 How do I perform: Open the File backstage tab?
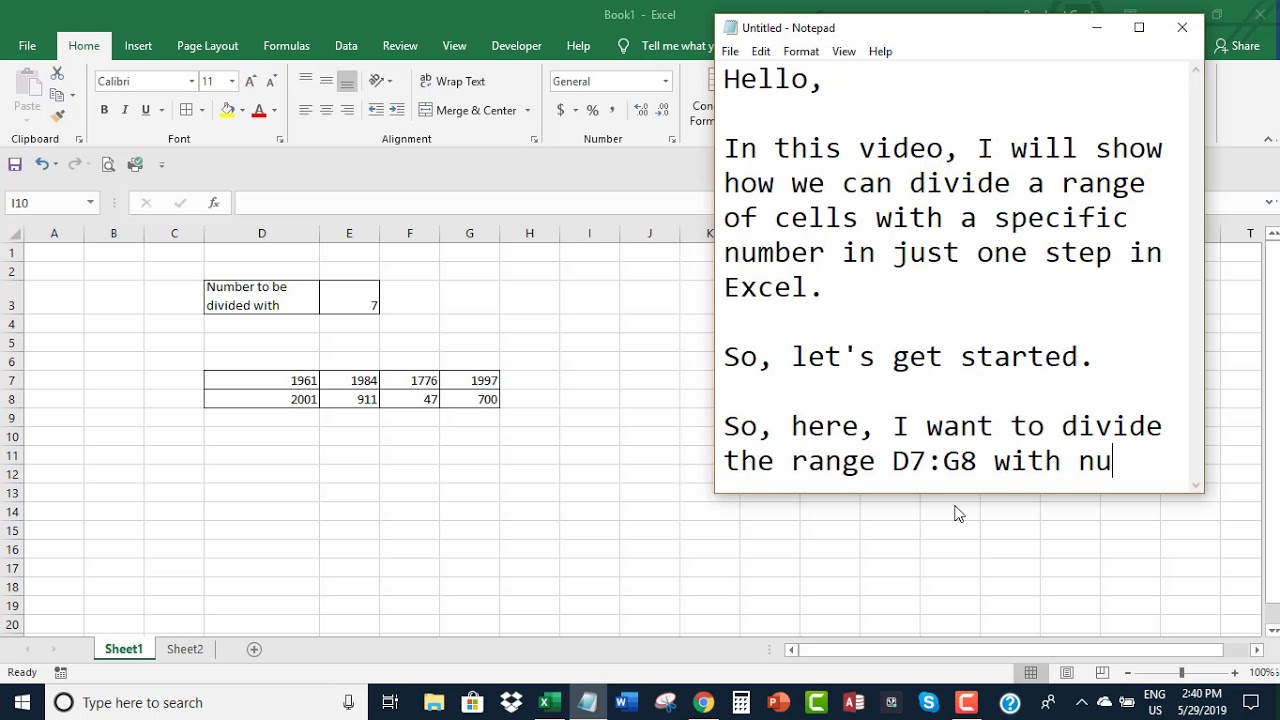click(x=27, y=46)
